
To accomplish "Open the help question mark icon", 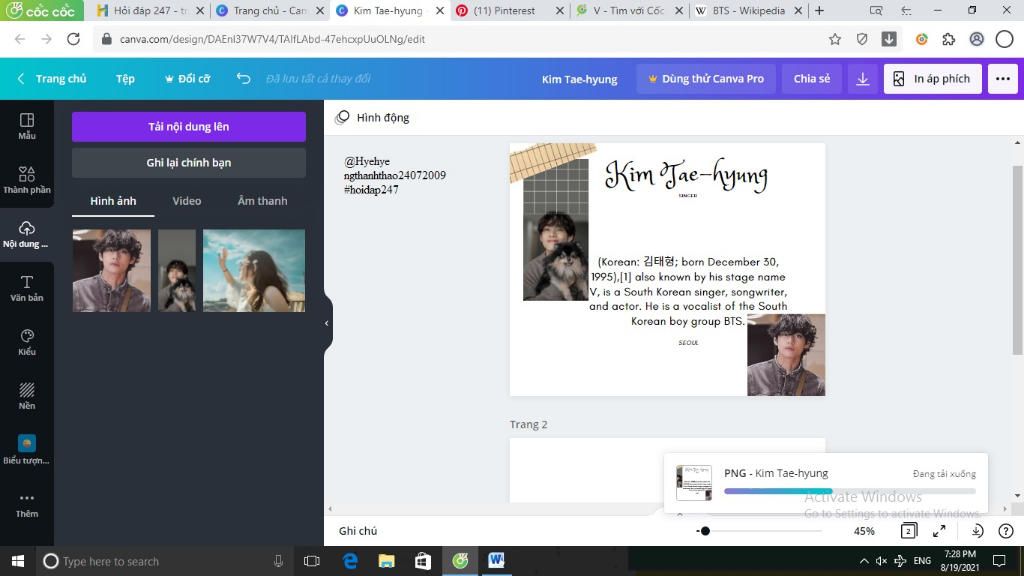I will (1006, 531).
